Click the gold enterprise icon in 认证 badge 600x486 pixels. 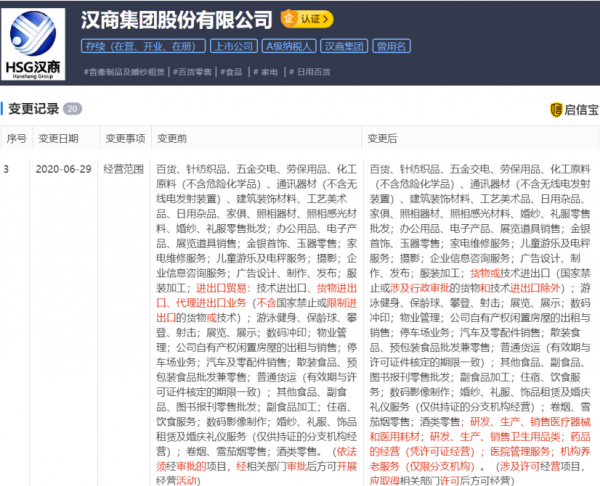pos(289,18)
